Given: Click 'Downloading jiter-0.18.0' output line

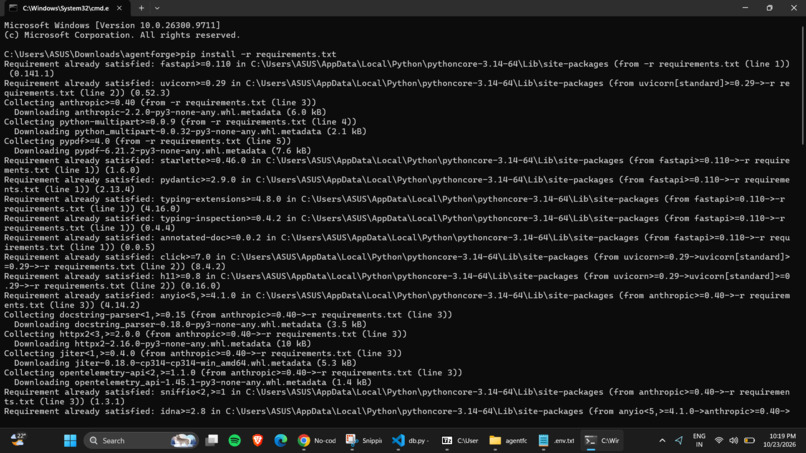Looking at the screenshot, I should click(x=185, y=363).
